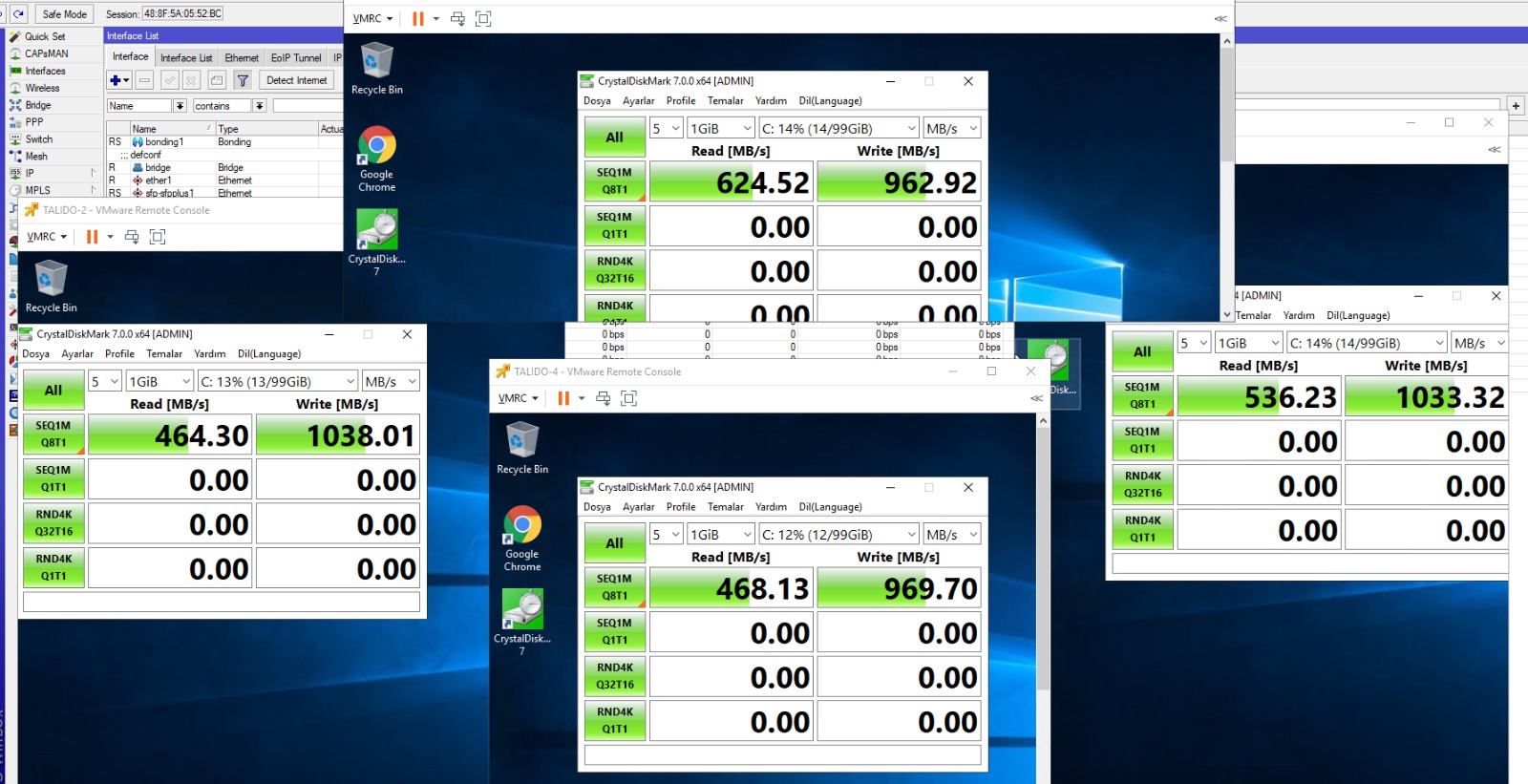
Task: Select Google Chrome icon on topmost VM desktop
Action: pos(377,159)
